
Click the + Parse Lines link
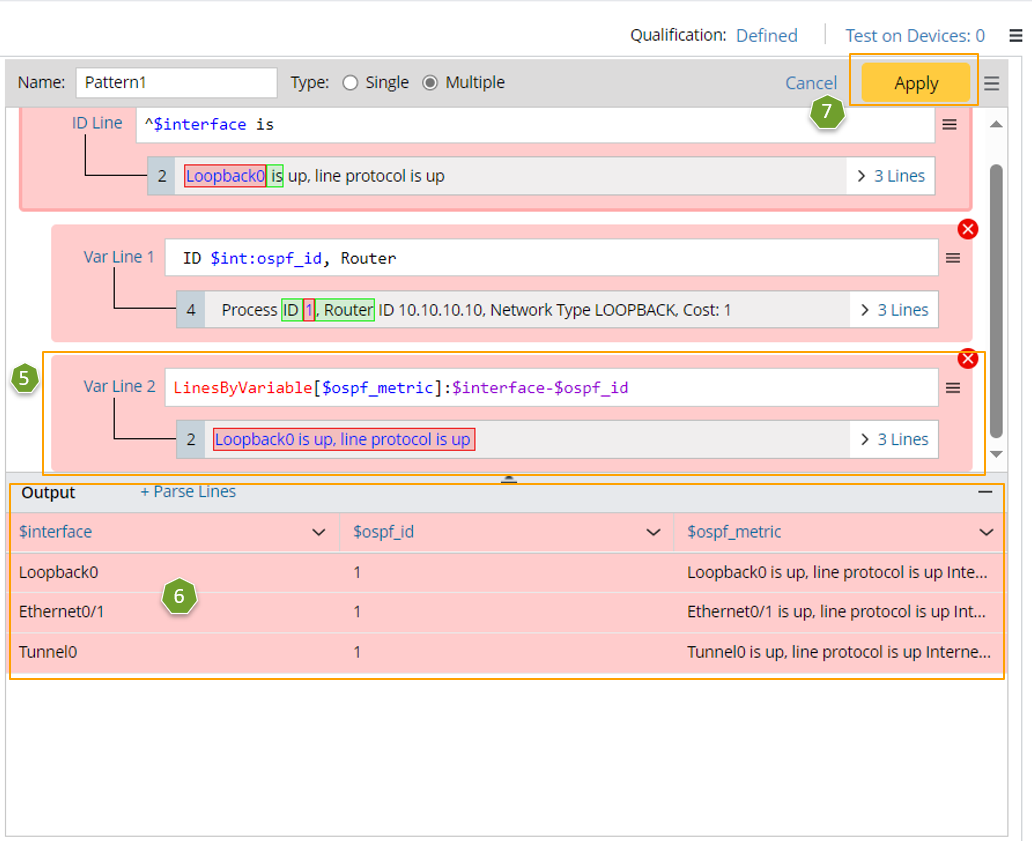tap(188, 492)
